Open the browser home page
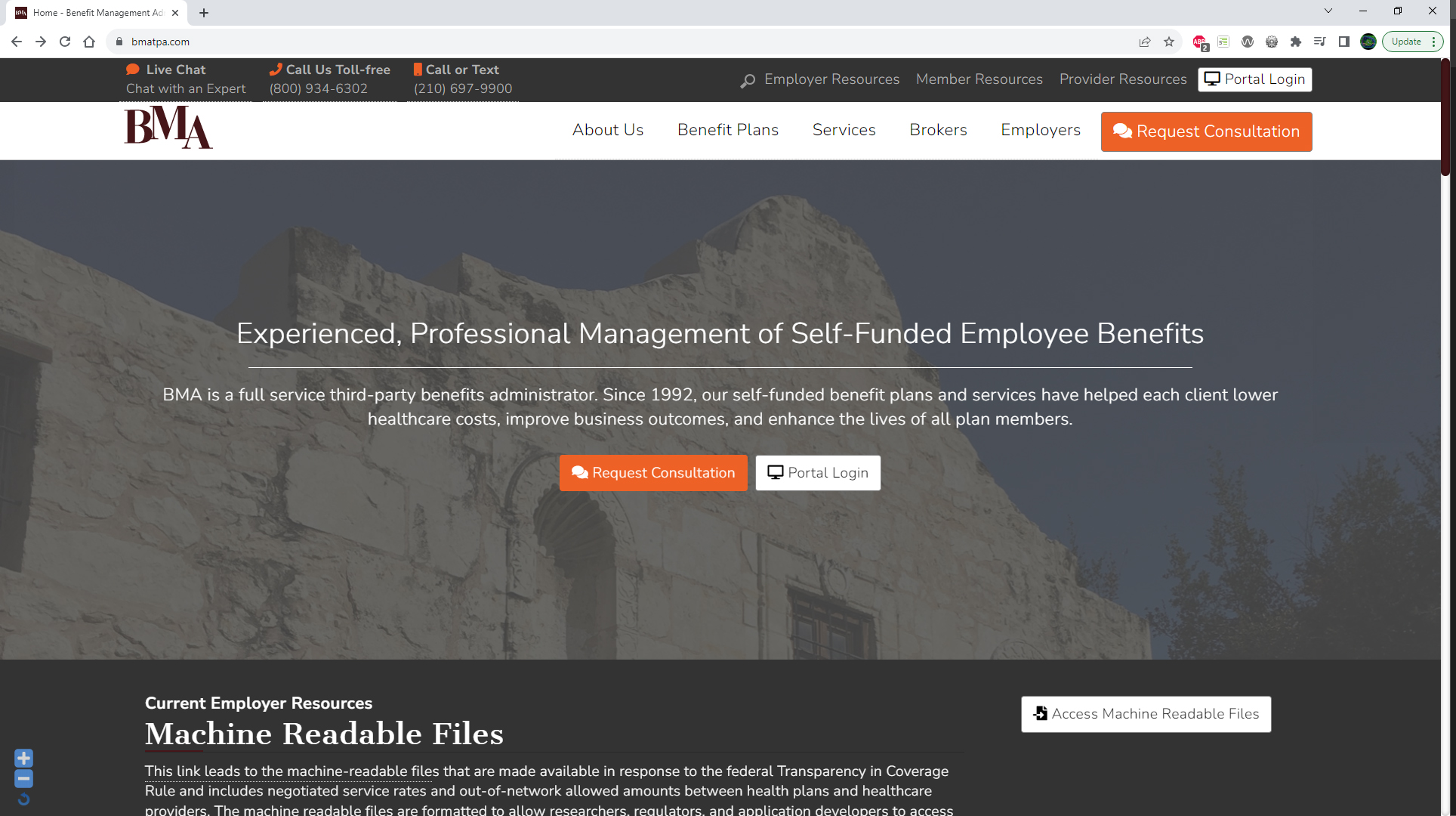1456x816 pixels. (89, 42)
